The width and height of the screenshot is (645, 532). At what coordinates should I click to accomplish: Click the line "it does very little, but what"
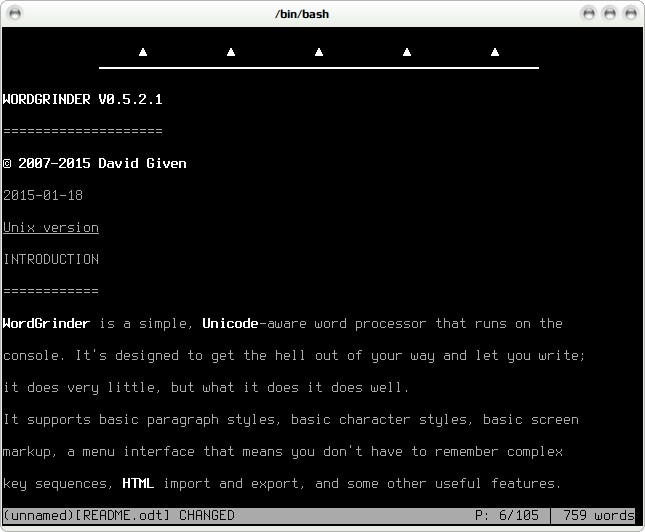tap(206, 388)
